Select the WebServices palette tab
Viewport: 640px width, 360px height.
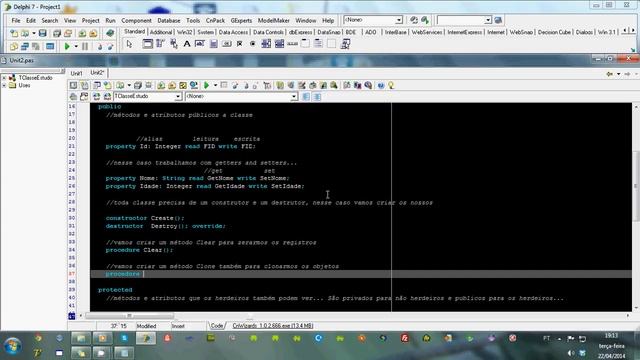427,32
